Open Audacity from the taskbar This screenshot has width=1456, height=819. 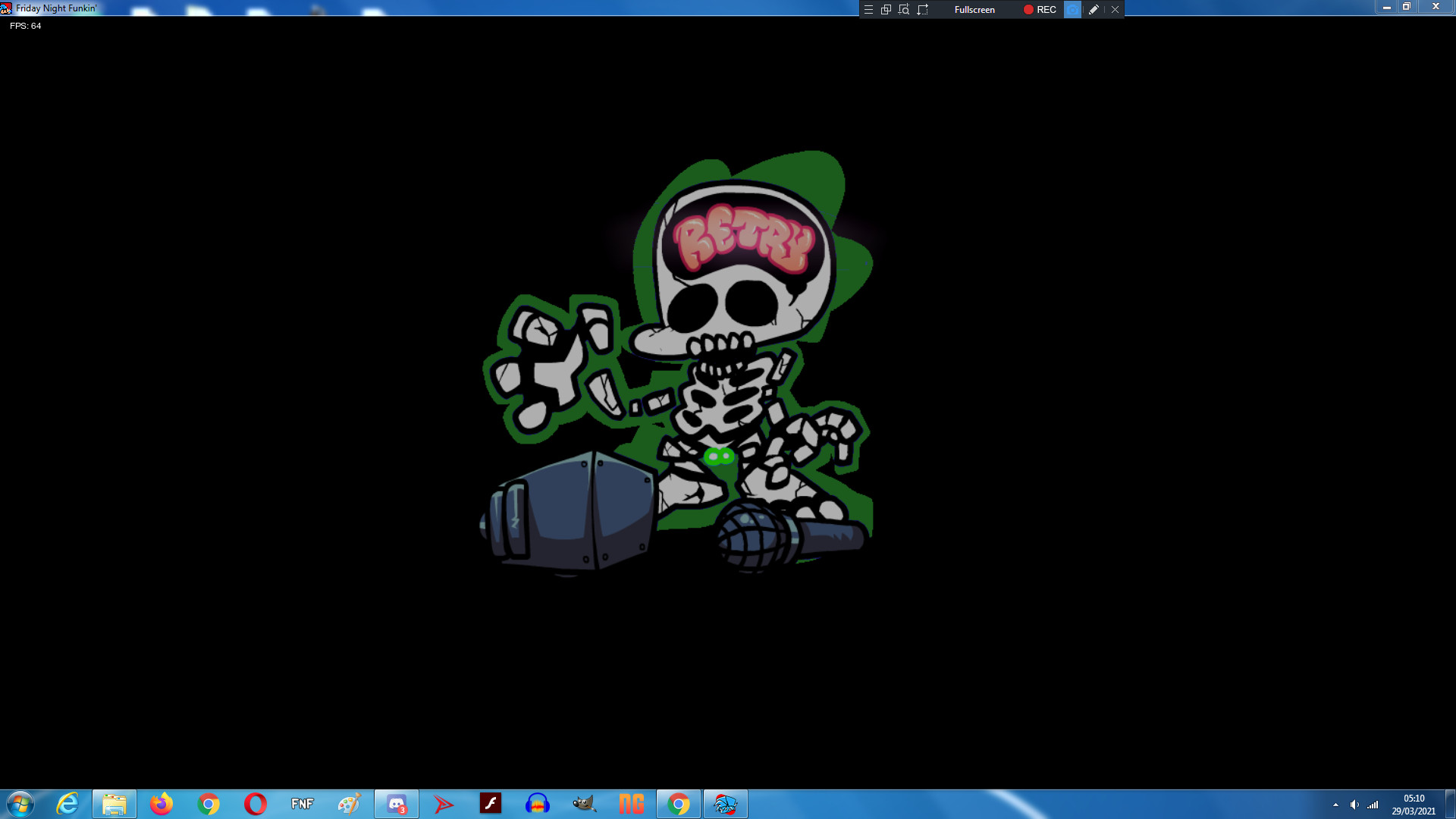point(538,803)
